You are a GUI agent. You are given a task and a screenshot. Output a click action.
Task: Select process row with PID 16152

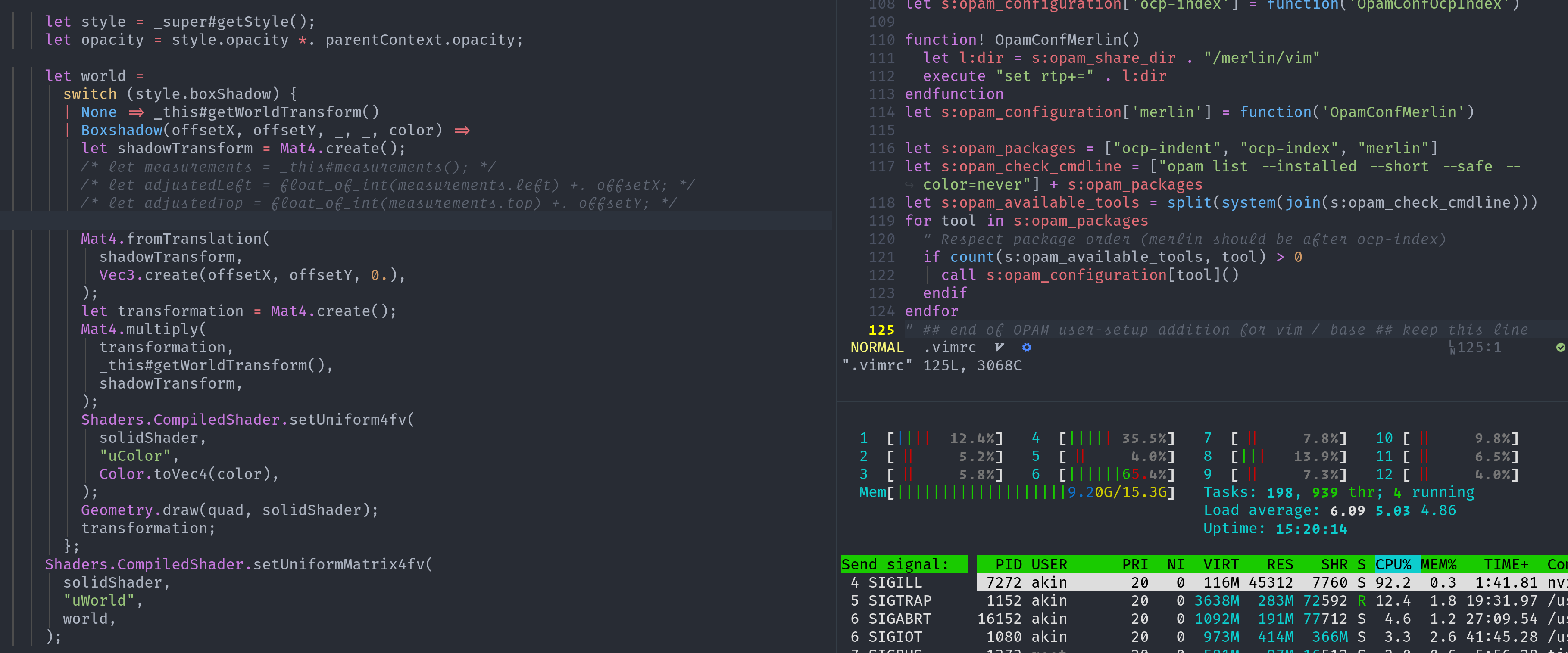(1272, 619)
